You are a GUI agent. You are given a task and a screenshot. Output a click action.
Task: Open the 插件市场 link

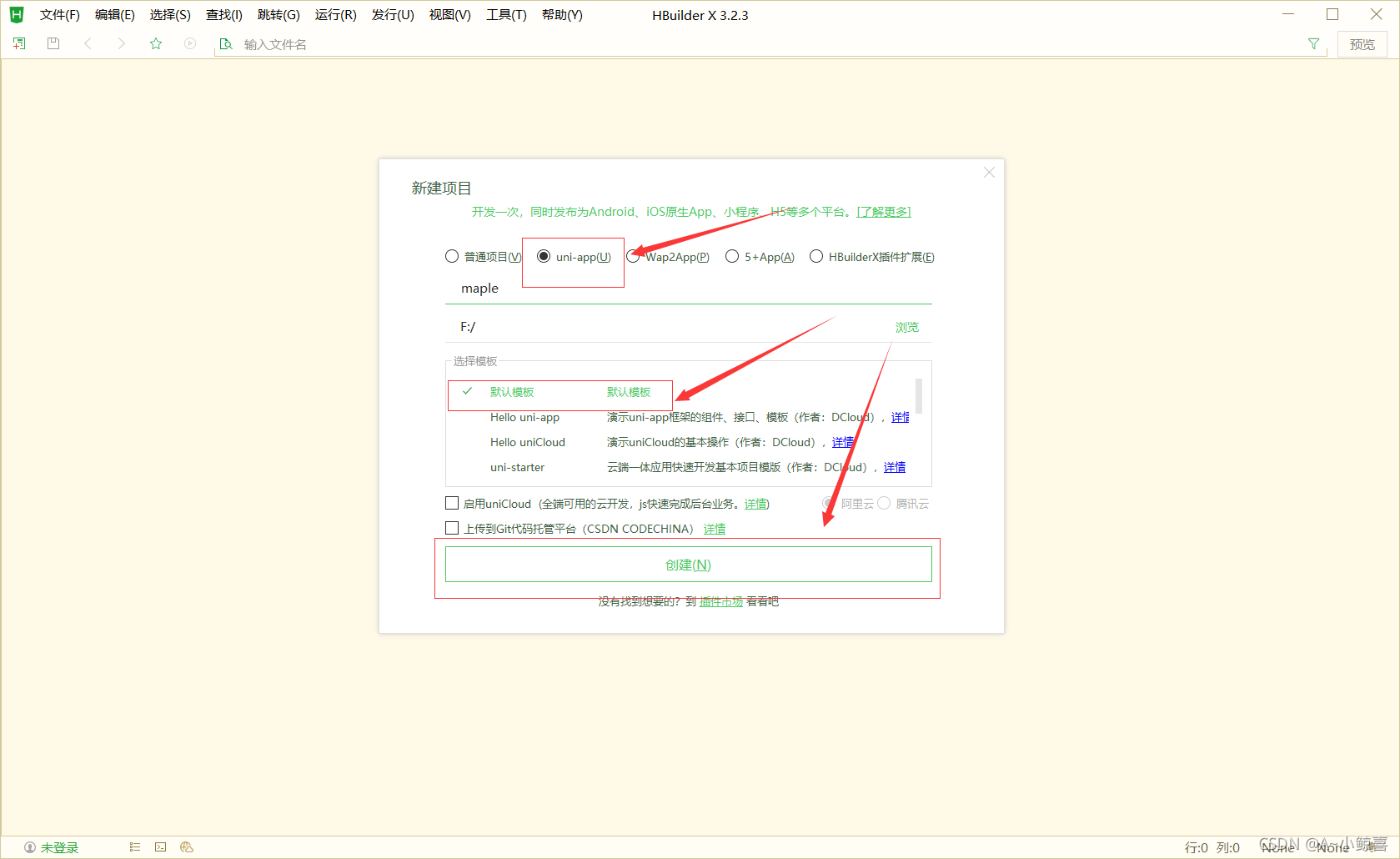(x=721, y=601)
